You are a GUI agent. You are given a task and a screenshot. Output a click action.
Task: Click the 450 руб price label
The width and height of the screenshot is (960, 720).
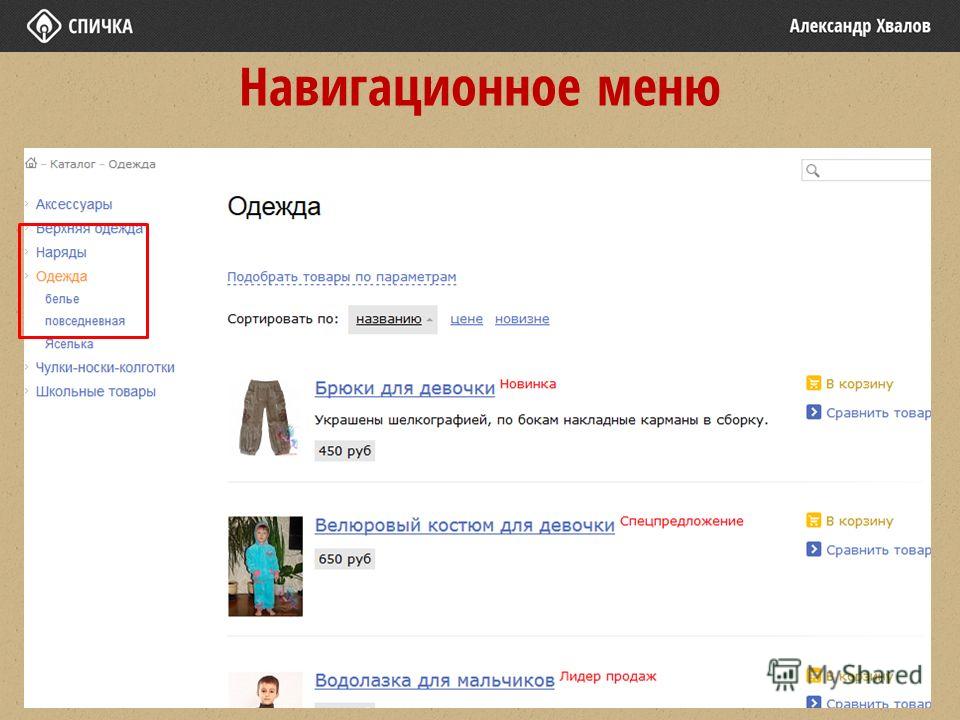345,451
